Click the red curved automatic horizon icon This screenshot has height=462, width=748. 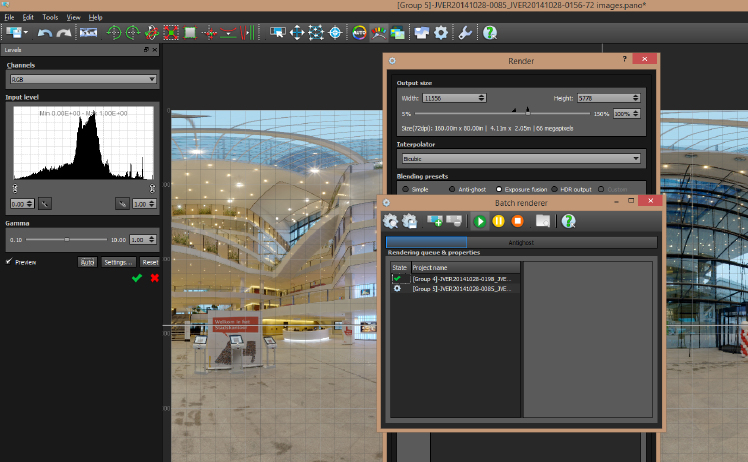pyautogui.click(x=229, y=33)
